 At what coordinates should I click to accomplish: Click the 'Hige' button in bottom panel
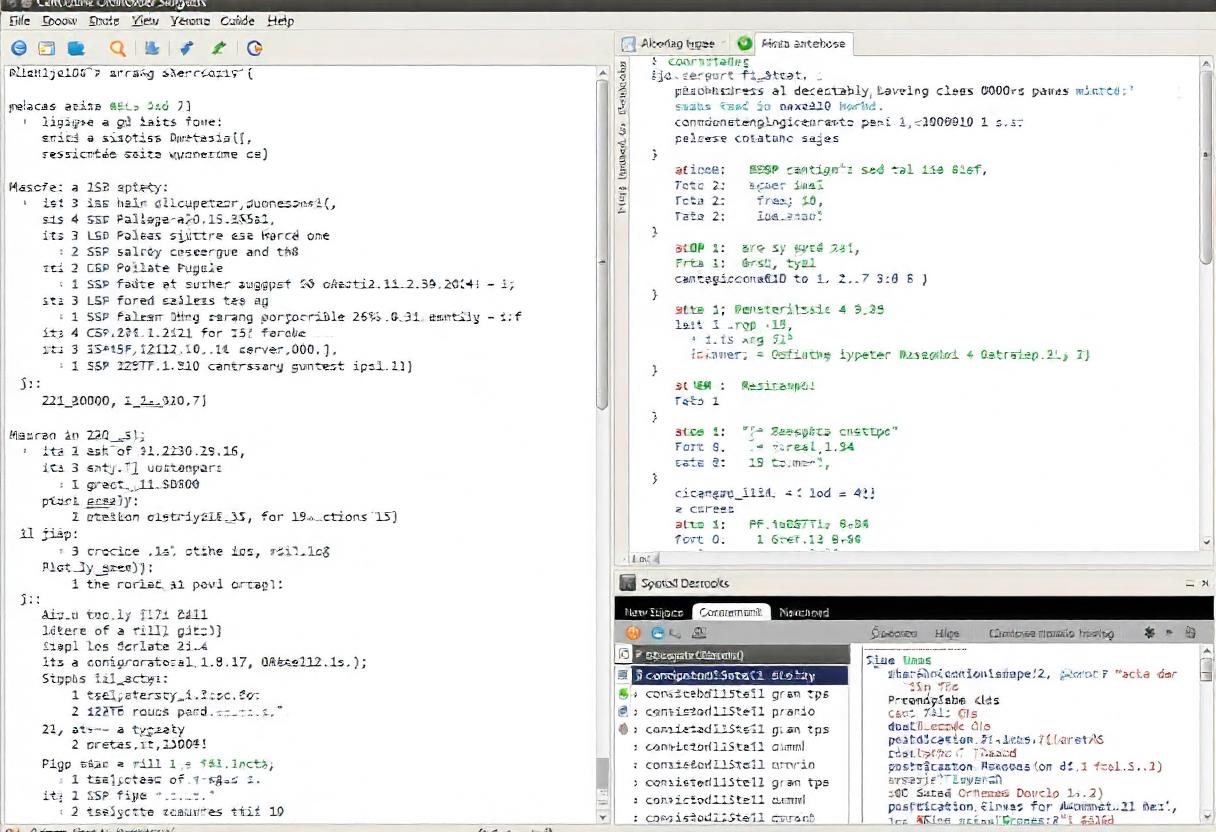946,633
